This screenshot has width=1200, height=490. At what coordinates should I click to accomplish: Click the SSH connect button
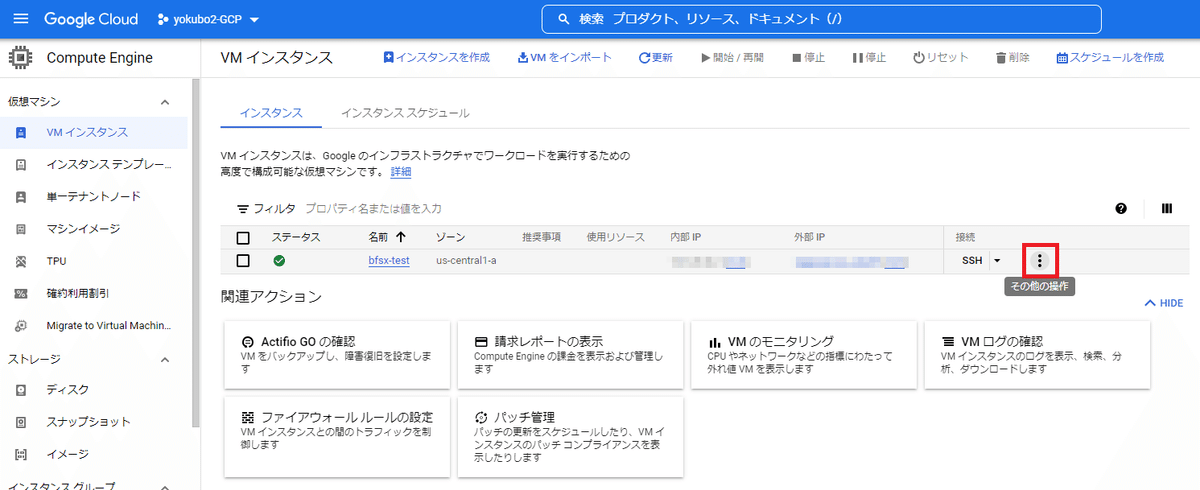(972, 261)
